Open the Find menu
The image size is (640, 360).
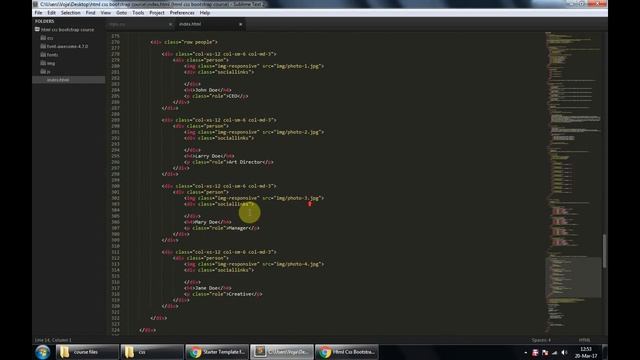[x=90, y=13]
